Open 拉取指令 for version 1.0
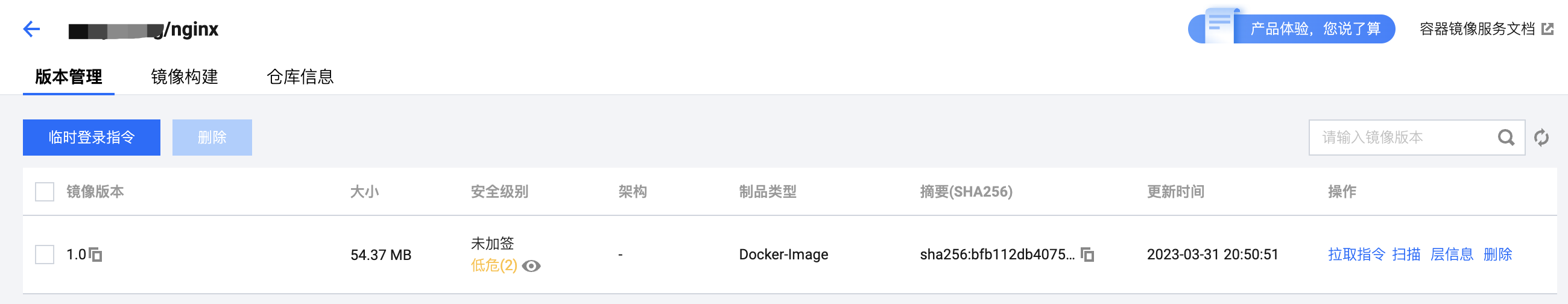This screenshot has width=1568, height=304. (1356, 255)
